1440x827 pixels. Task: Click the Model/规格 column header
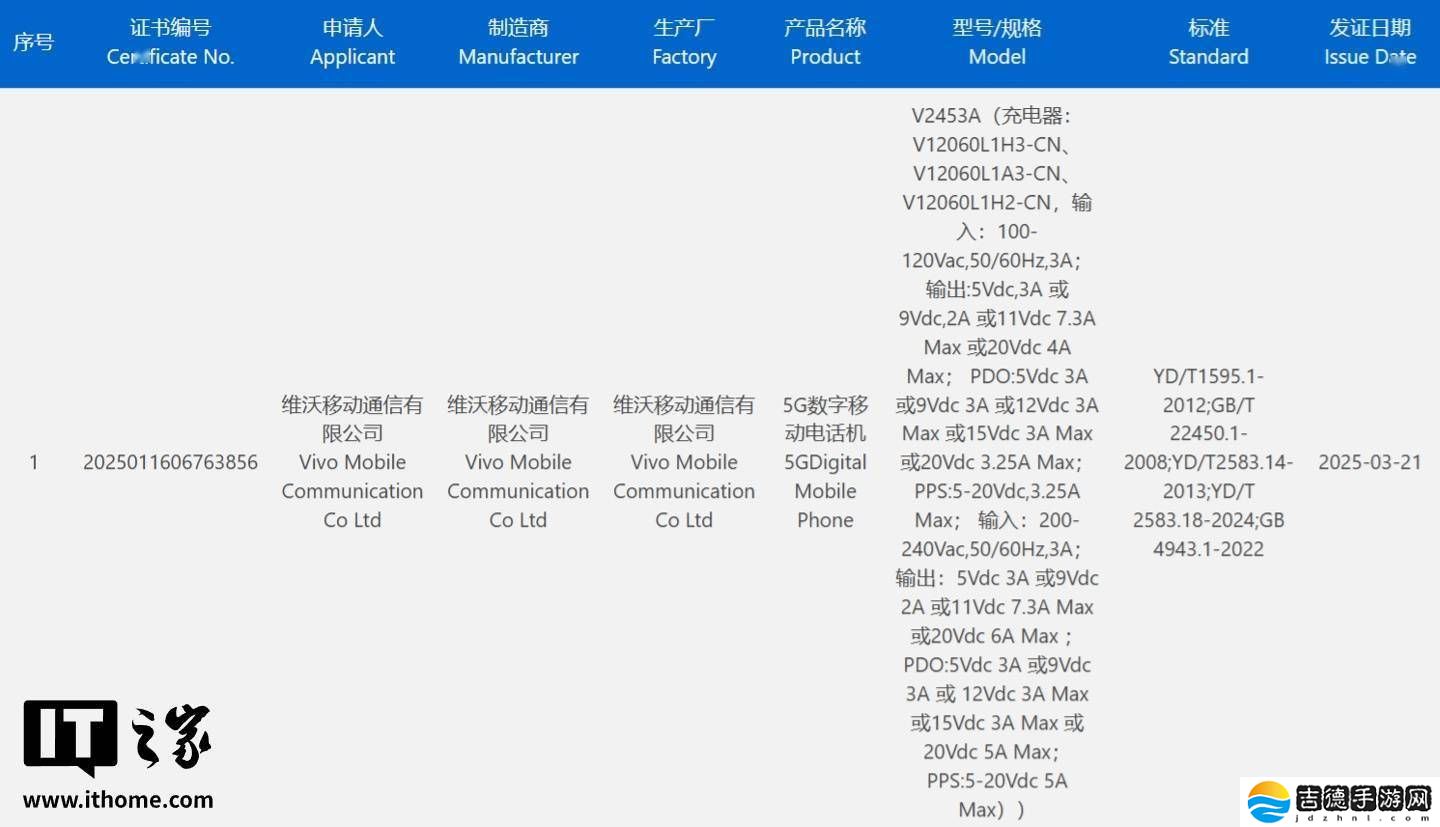[x=996, y=42]
